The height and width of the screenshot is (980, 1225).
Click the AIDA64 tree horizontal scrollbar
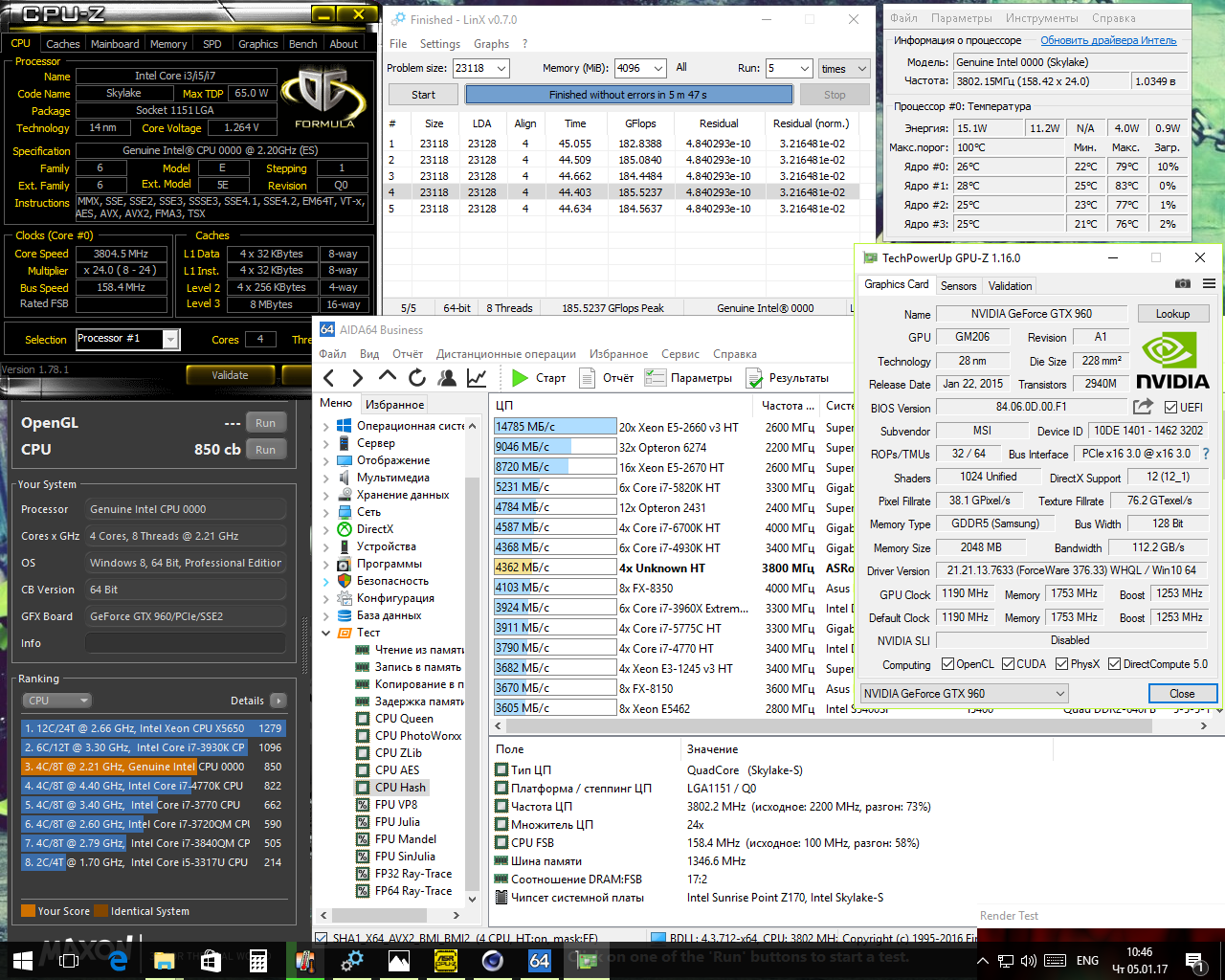pos(390,916)
